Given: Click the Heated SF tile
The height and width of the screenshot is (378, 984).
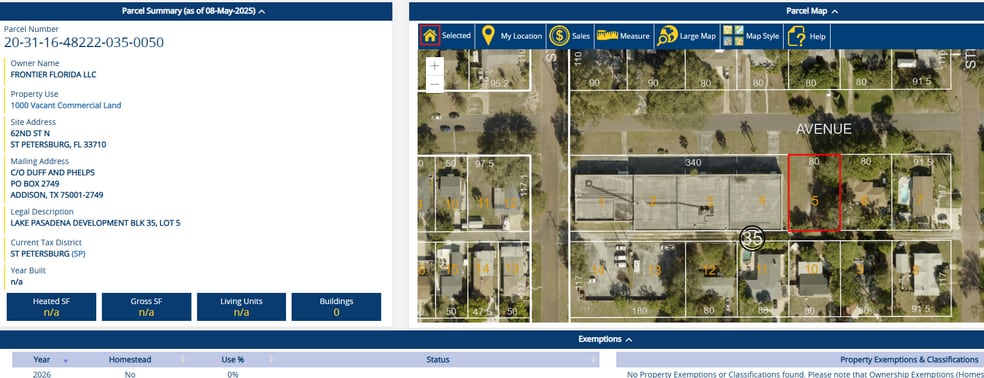Looking at the screenshot, I should tap(51, 306).
